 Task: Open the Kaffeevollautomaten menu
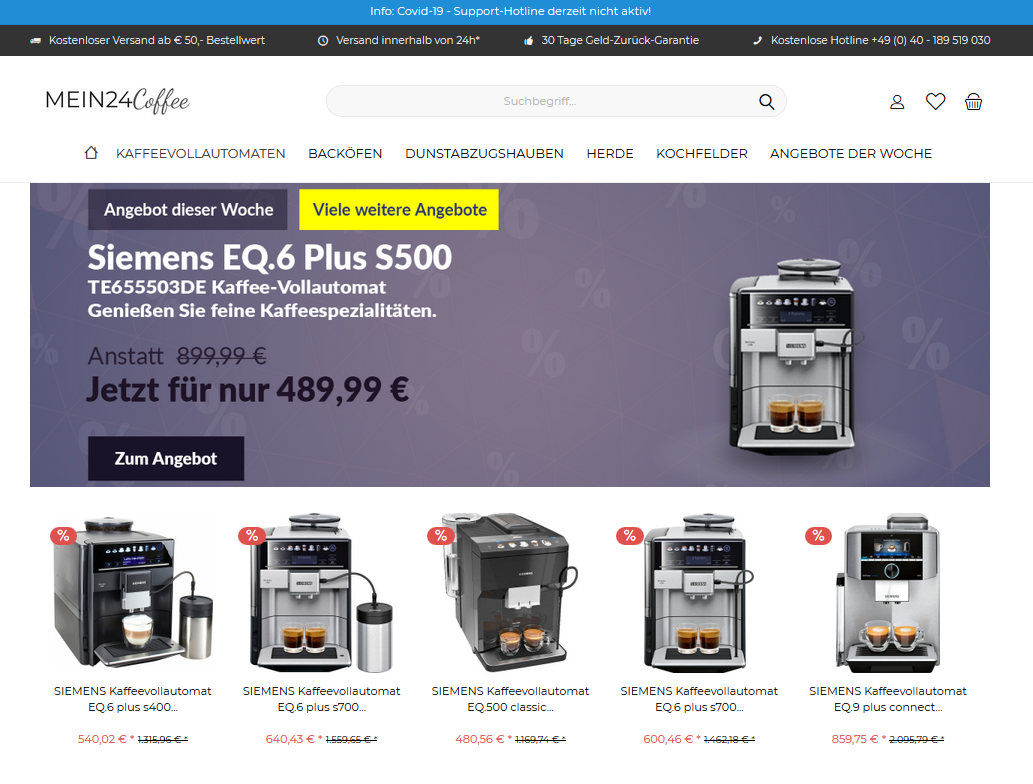coord(200,154)
